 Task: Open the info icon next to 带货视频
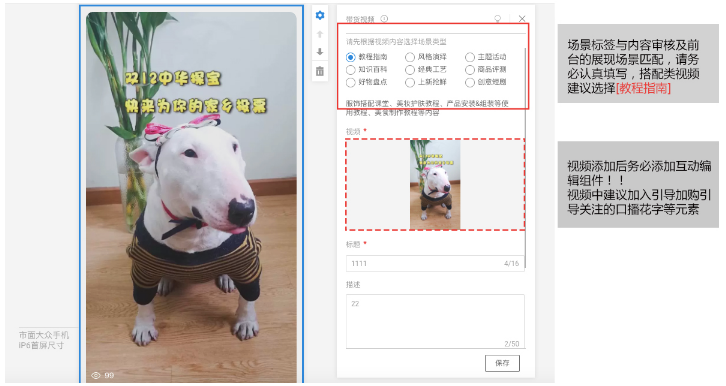384,19
